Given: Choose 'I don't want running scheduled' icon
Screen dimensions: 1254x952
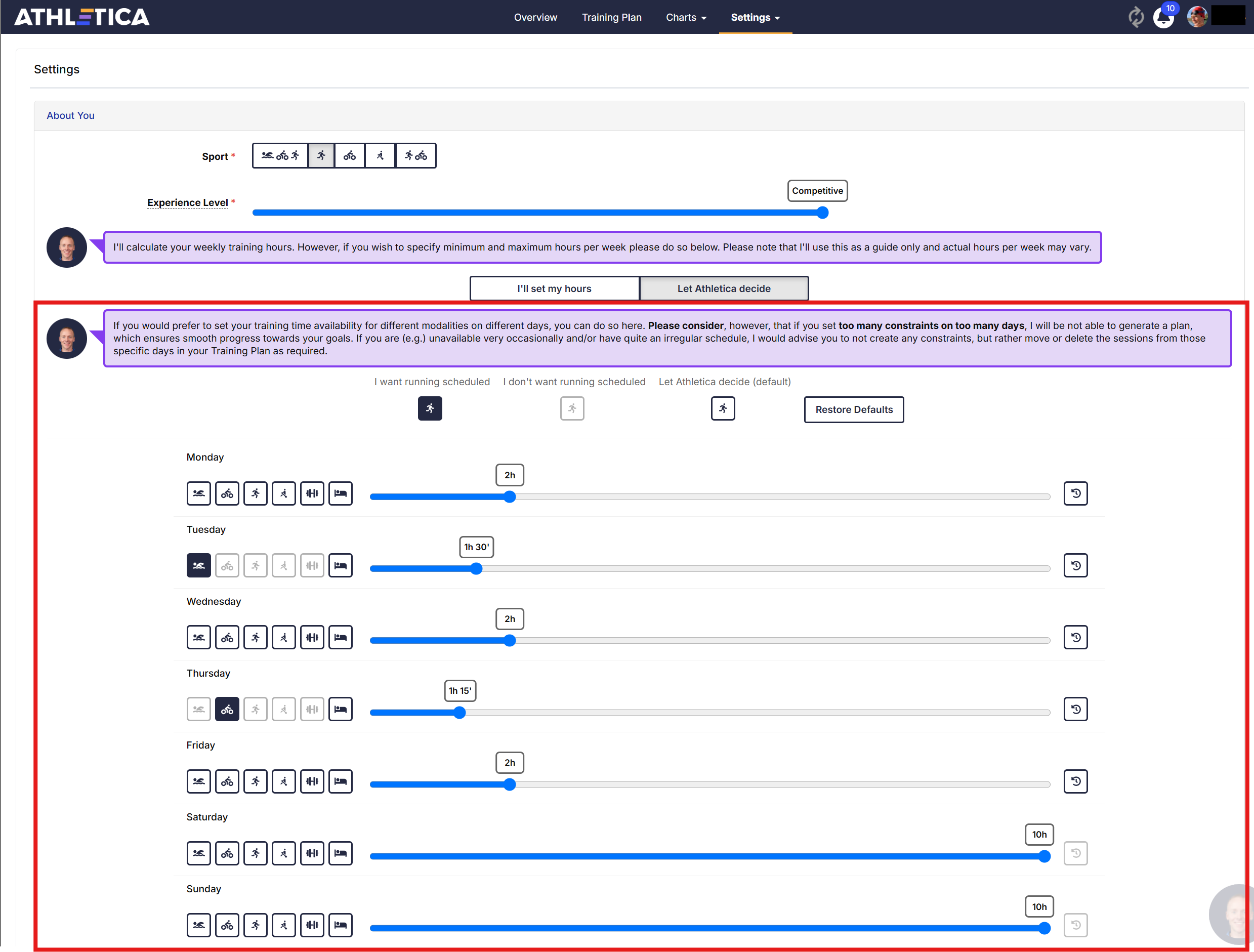Looking at the screenshot, I should (572, 408).
